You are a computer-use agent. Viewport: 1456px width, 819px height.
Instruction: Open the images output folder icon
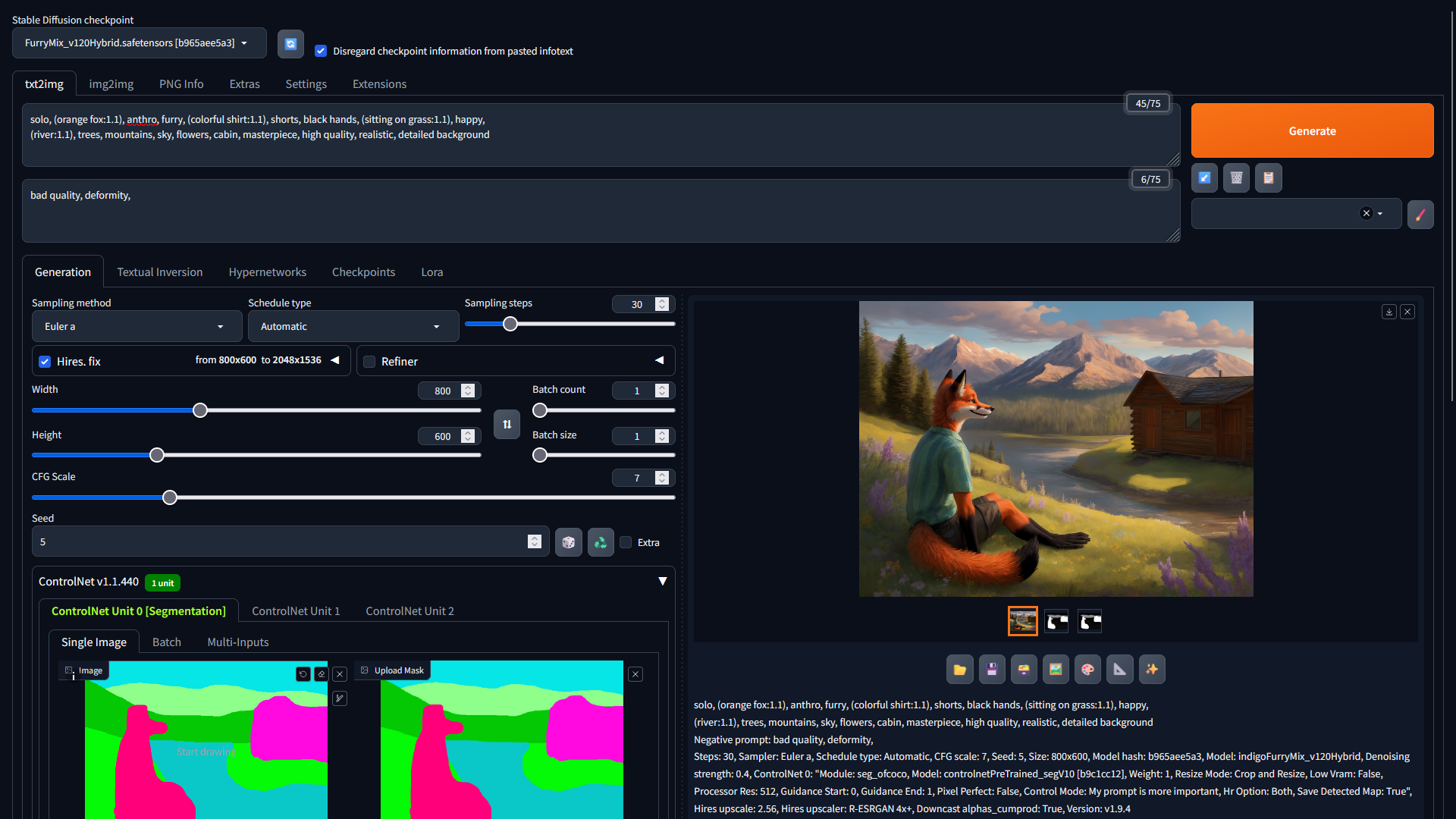pos(959,670)
